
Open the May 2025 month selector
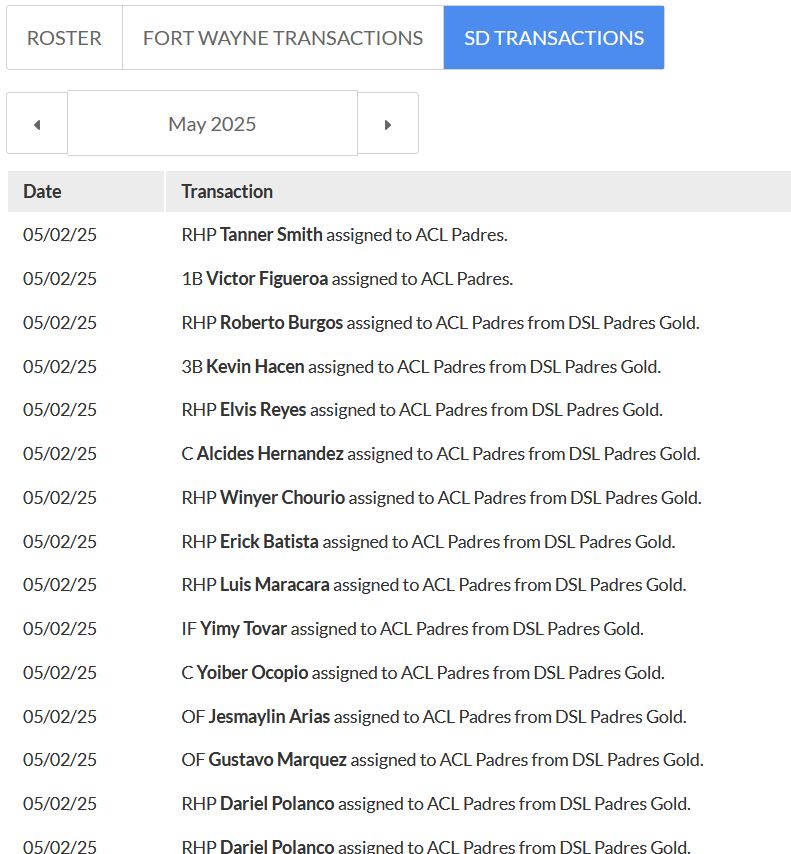point(211,122)
